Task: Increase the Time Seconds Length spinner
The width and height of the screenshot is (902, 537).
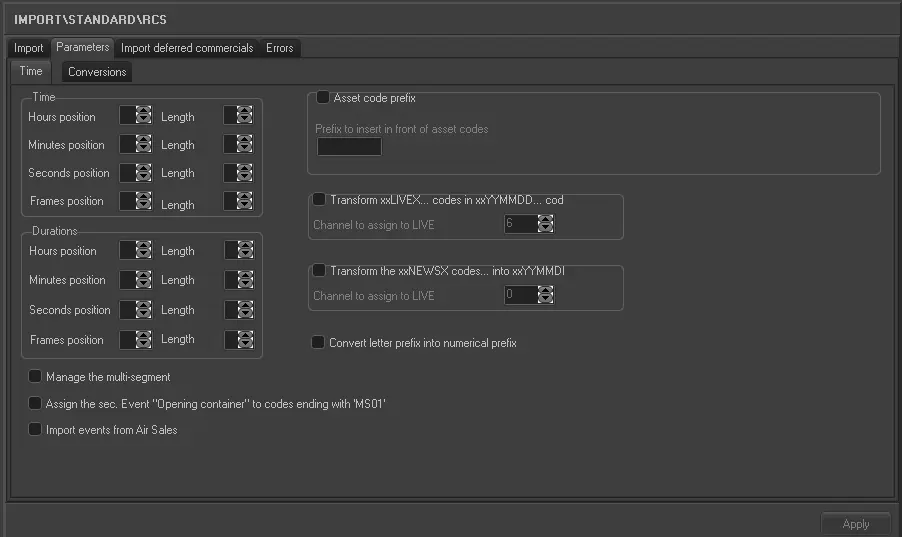Action: (x=245, y=168)
